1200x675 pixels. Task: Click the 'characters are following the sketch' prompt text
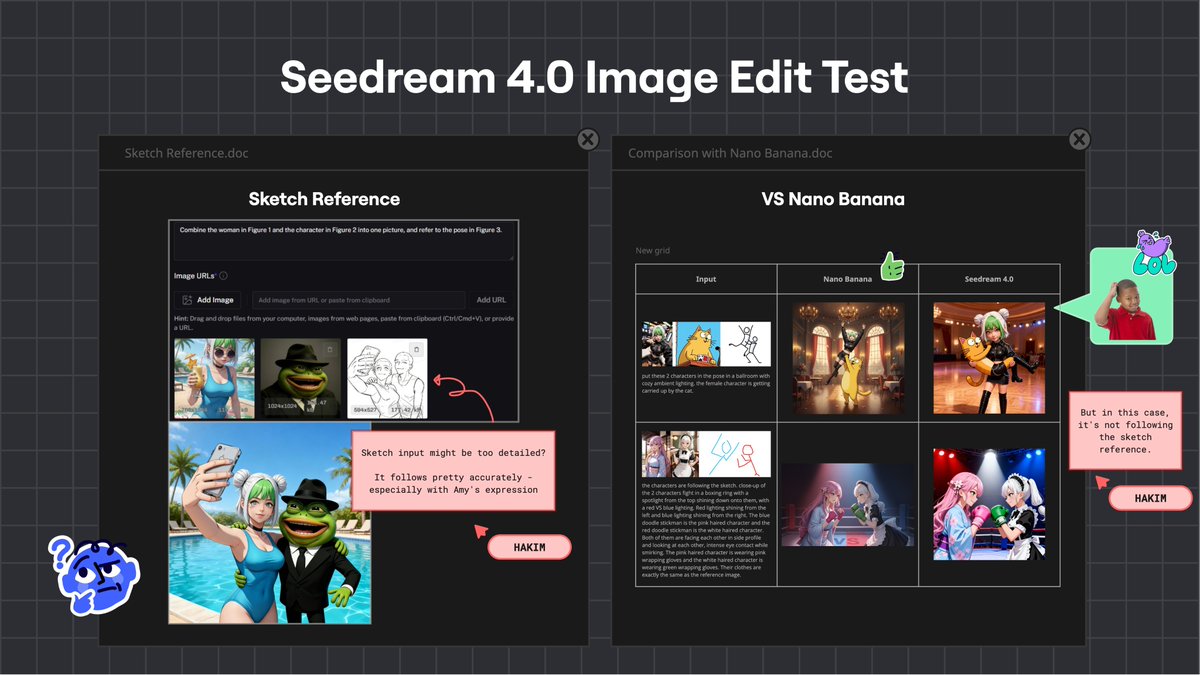[706, 529]
